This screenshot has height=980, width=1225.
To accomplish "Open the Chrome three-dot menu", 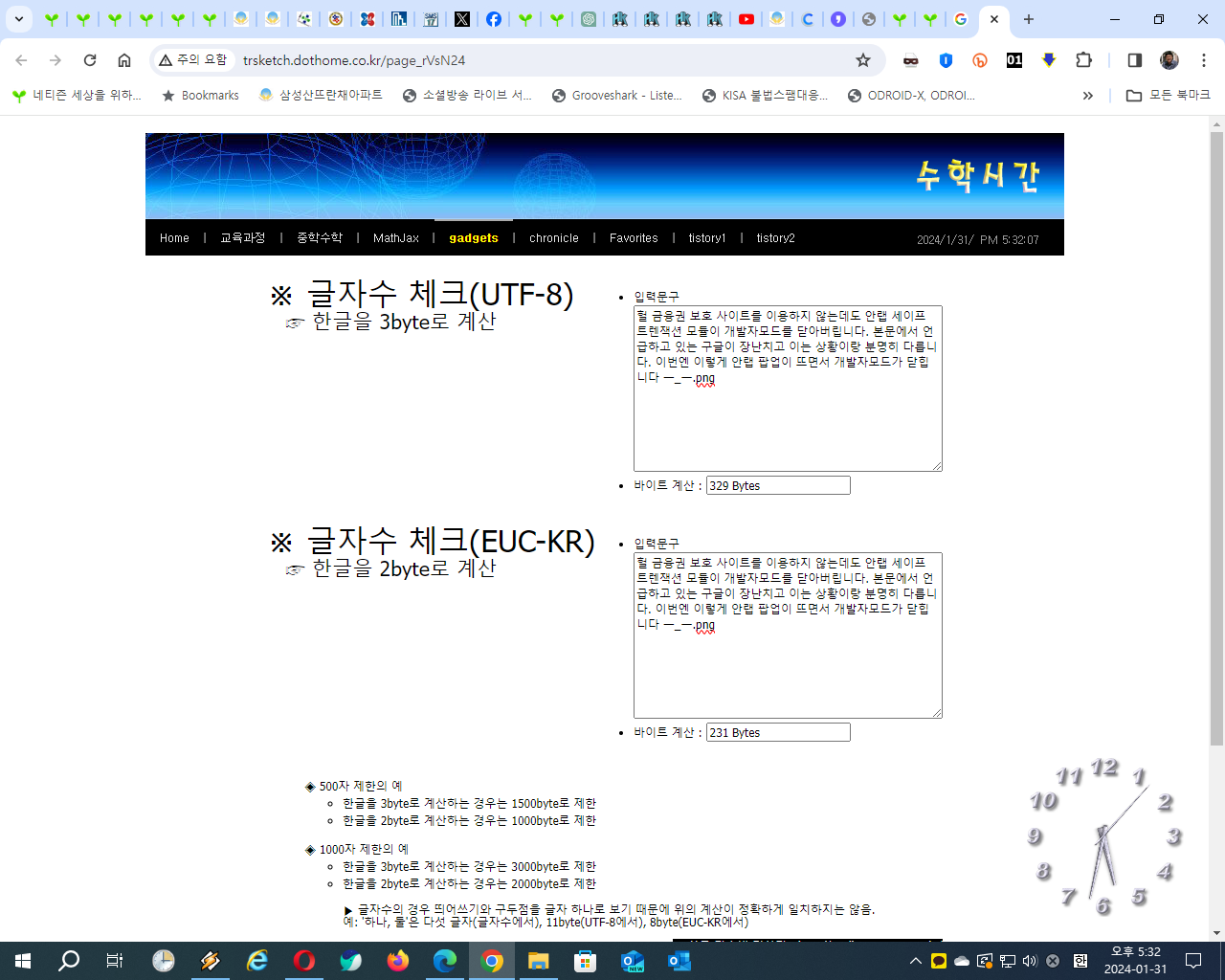I will [x=1204, y=60].
